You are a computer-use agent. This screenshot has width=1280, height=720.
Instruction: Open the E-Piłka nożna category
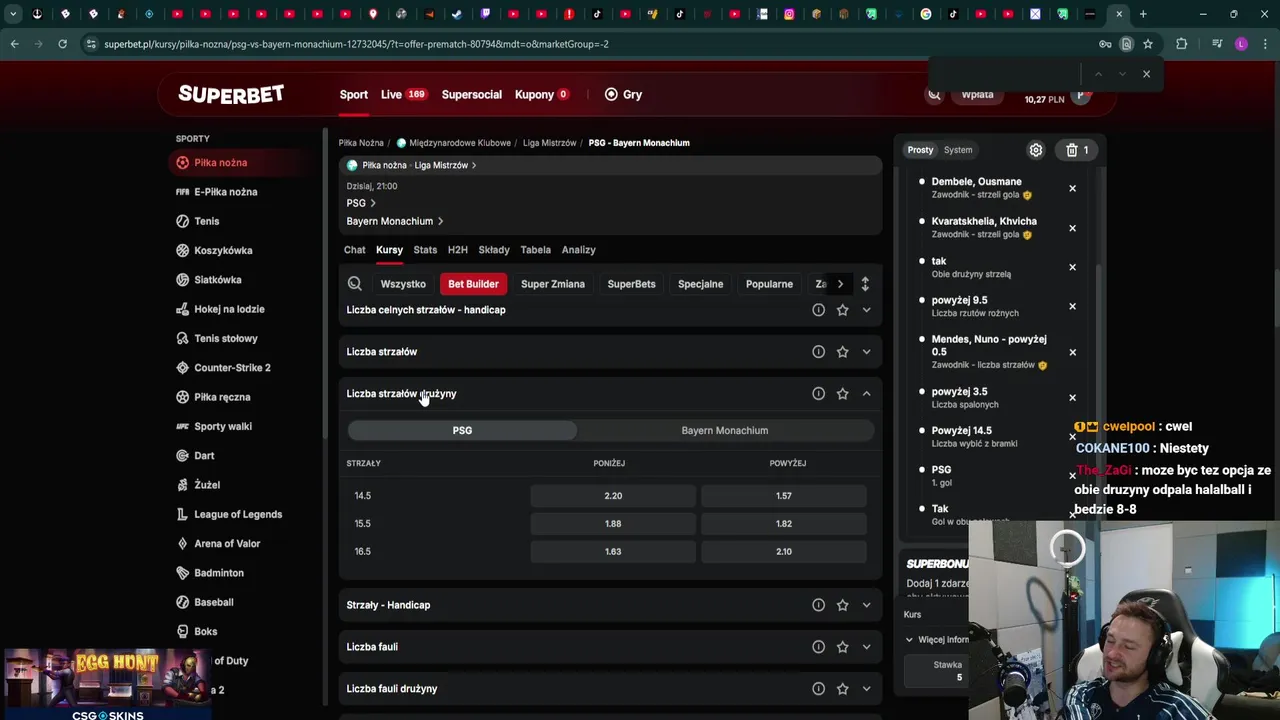tap(225, 192)
